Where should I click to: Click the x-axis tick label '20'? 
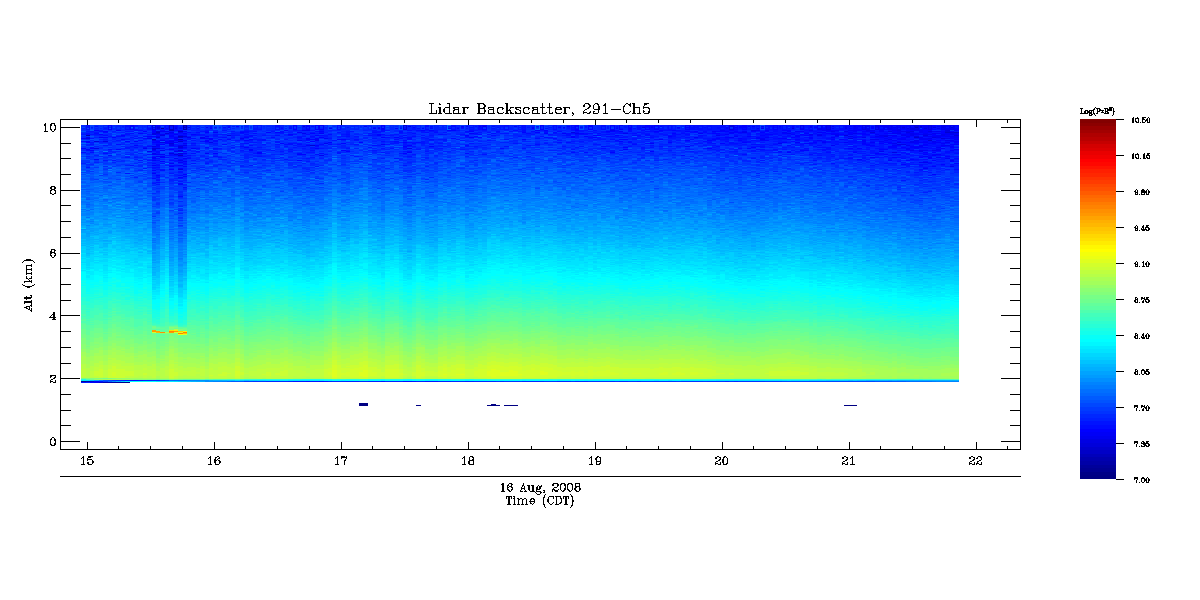click(722, 461)
